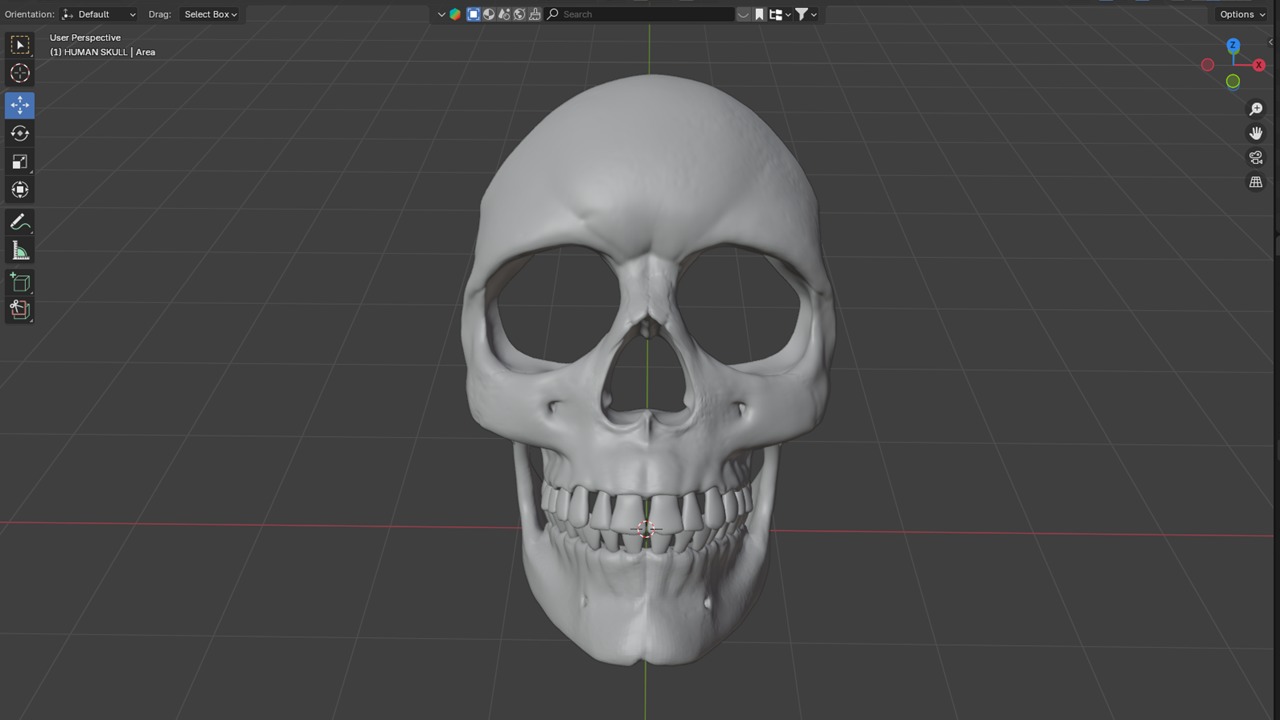Click the skull model's forehead
This screenshot has height=720, width=1280.
[x=648, y=165]
